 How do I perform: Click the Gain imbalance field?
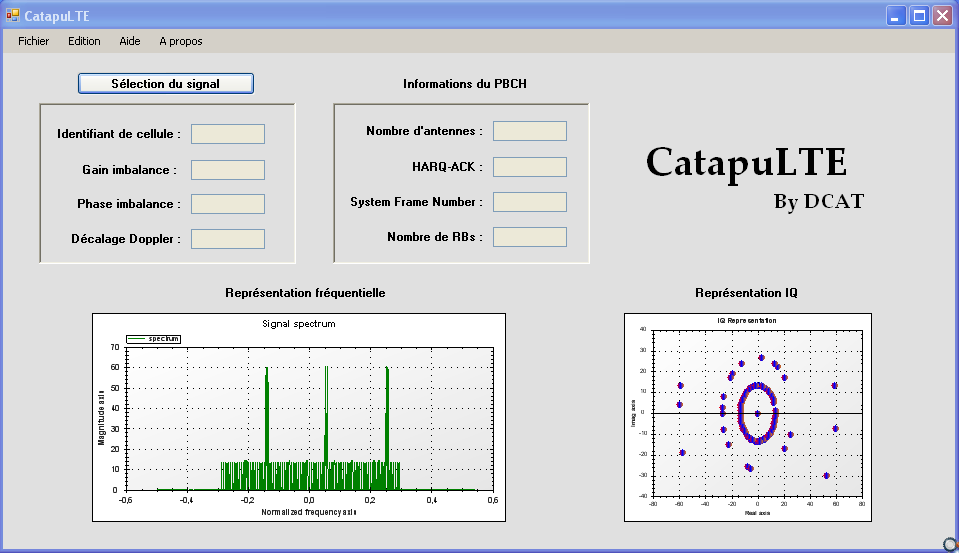coord(228,170)
